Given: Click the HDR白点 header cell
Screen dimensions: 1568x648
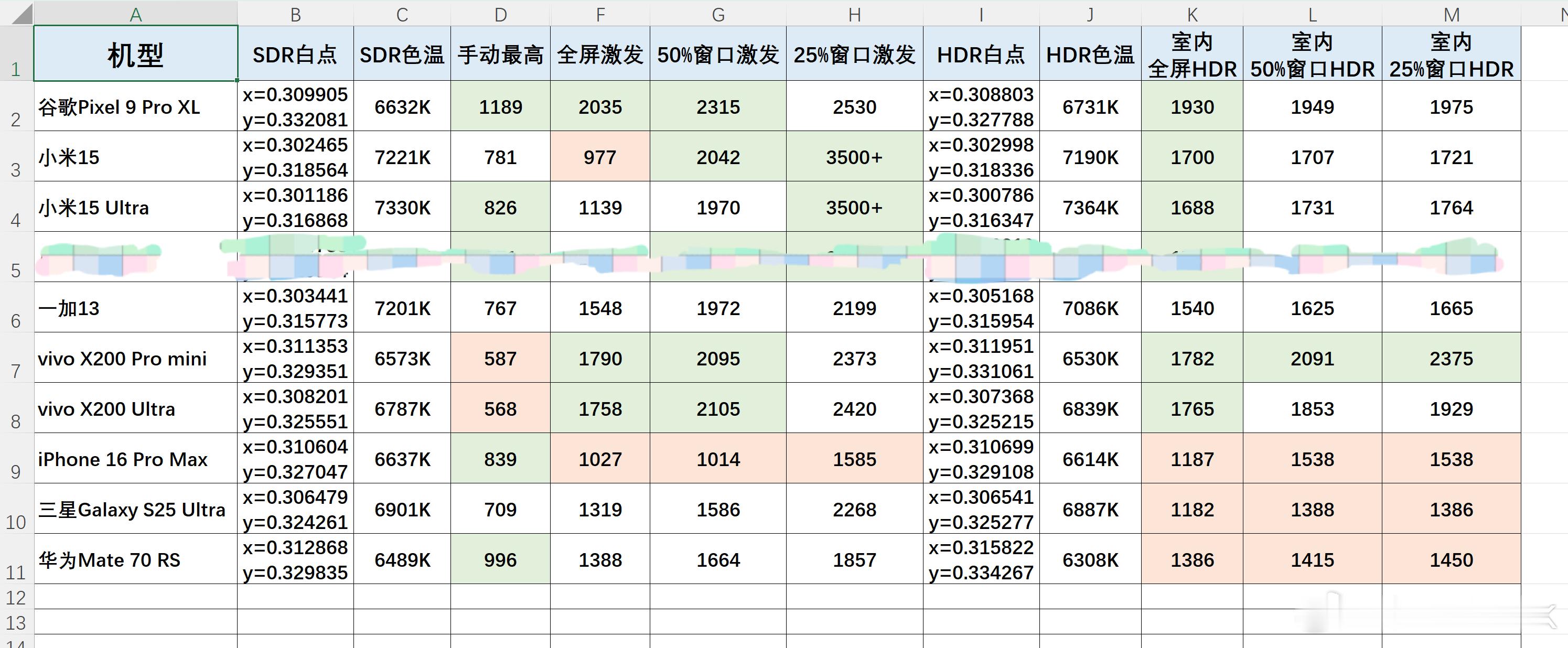Looking at the screenshot, I should [x=981, y=53].
